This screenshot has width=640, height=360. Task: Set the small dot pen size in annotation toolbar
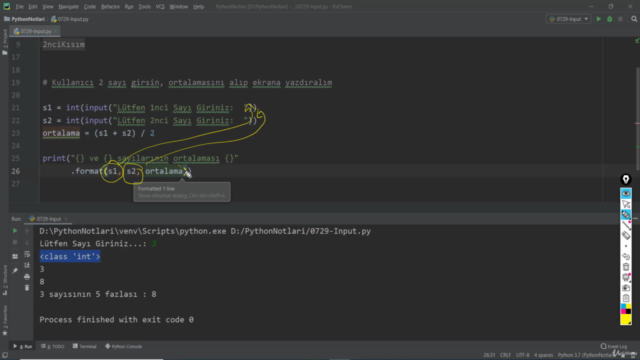tap(626, 246)
